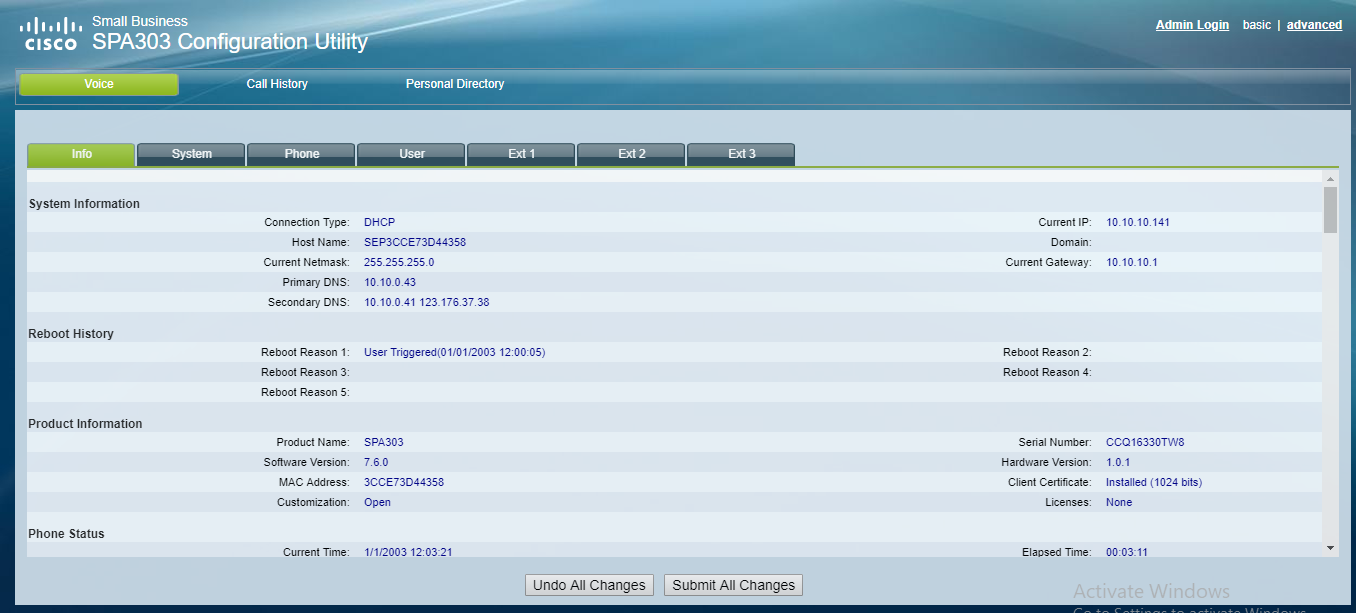Click the Reboot Reason 2 label

click(x=1047, y=352)
